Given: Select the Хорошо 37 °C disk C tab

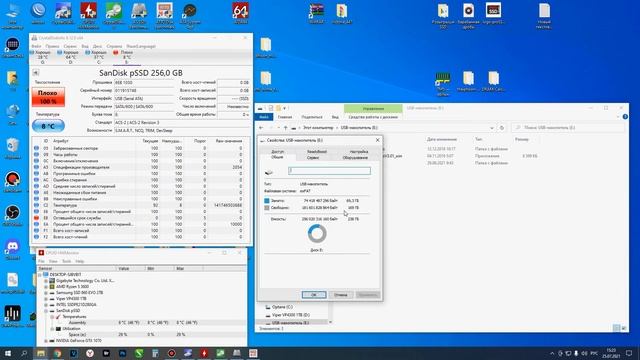Looking at the screenshot, I should [x=98, y=57].
